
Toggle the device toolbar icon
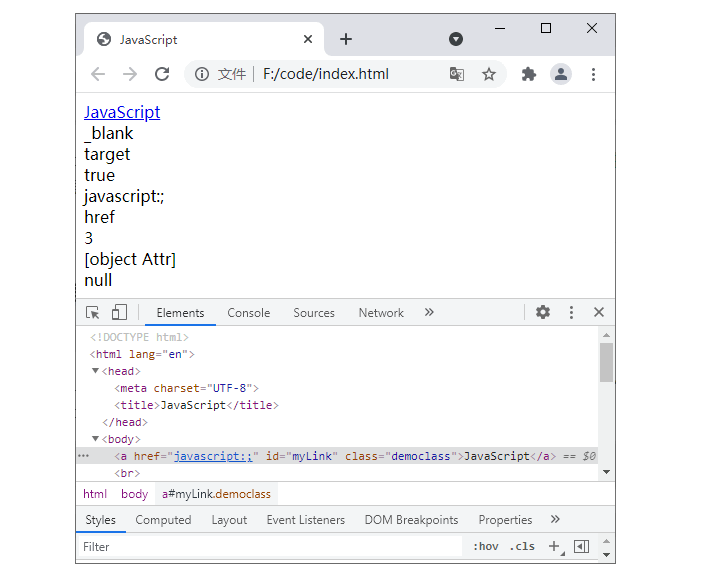119,312
